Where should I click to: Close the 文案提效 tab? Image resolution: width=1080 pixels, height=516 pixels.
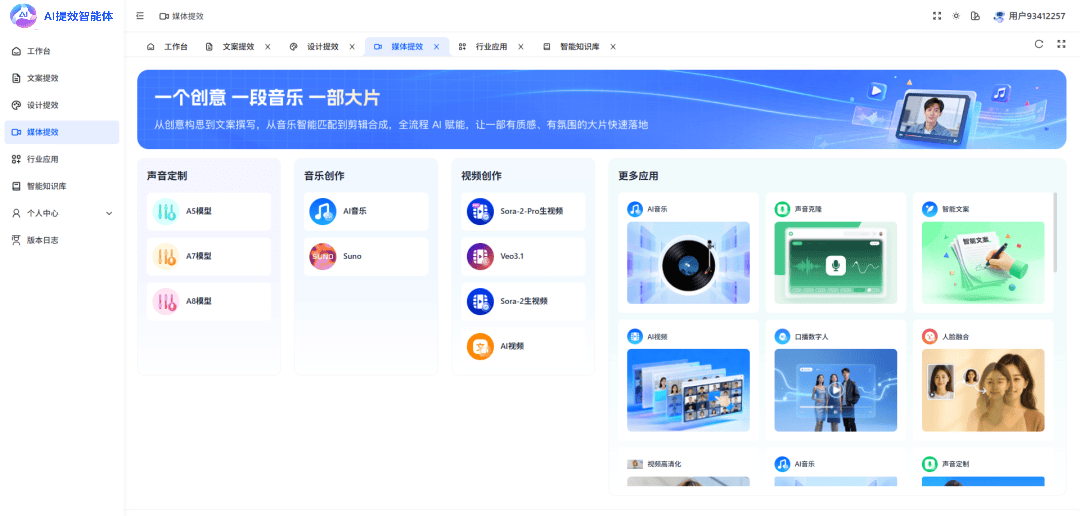pyautogui.click(x=267, y=47)
